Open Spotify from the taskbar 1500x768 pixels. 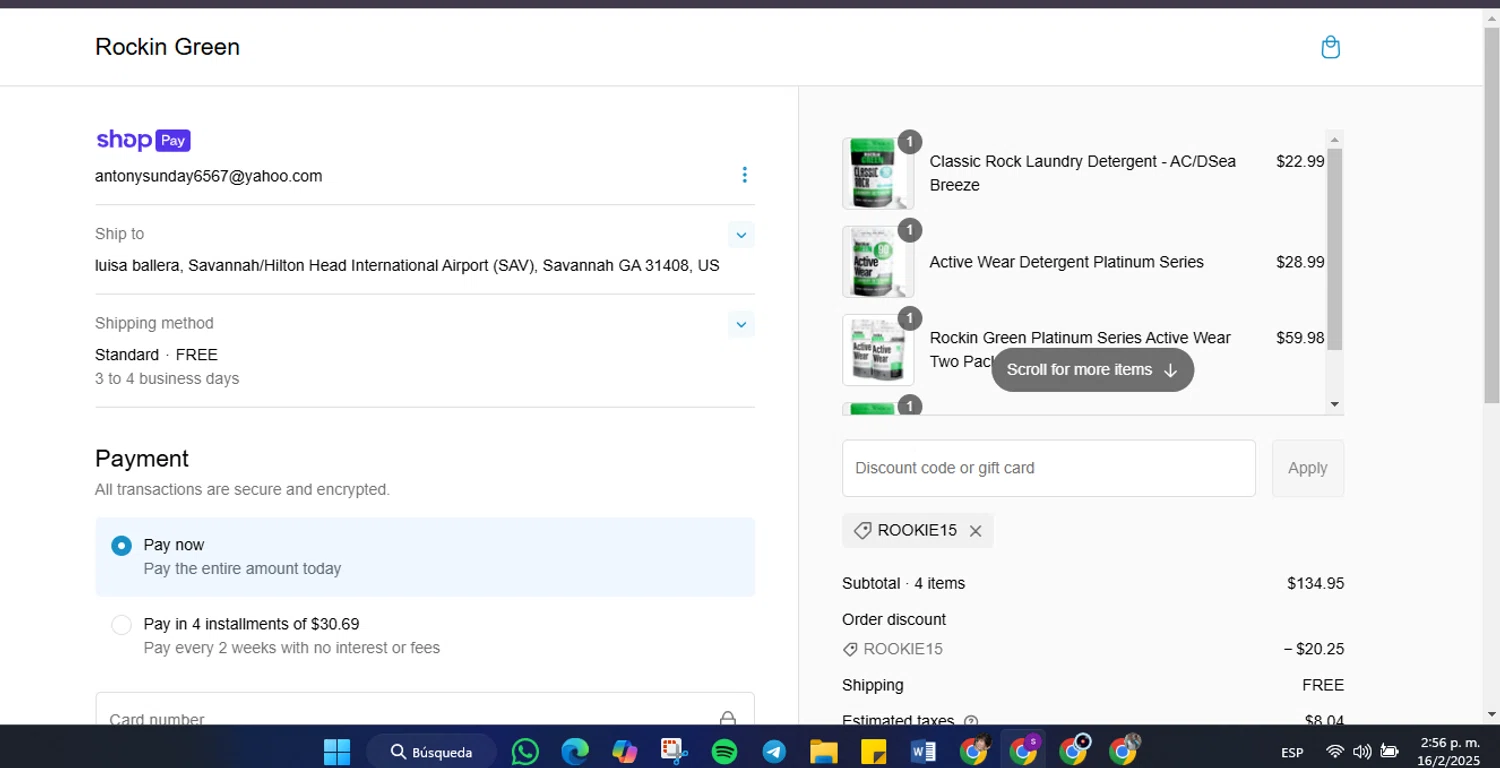pyautogui.click(x=724, y=751)
